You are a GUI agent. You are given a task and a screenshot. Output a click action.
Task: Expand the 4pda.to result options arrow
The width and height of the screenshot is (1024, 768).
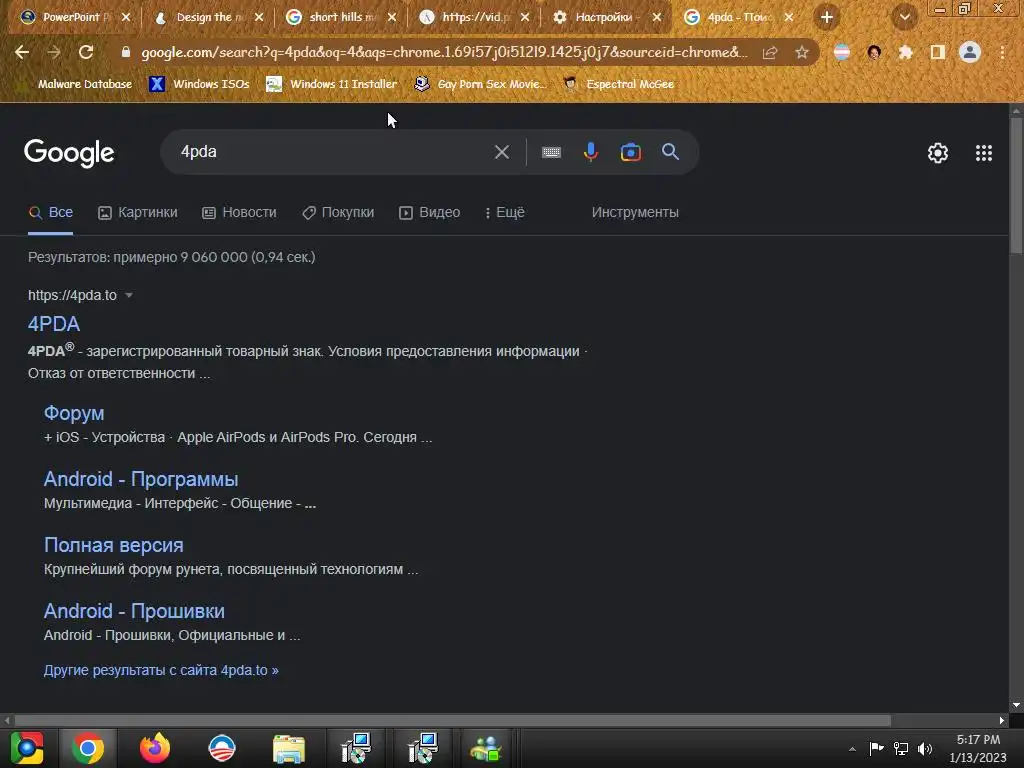pyautogui.click(x=129, y=295)
